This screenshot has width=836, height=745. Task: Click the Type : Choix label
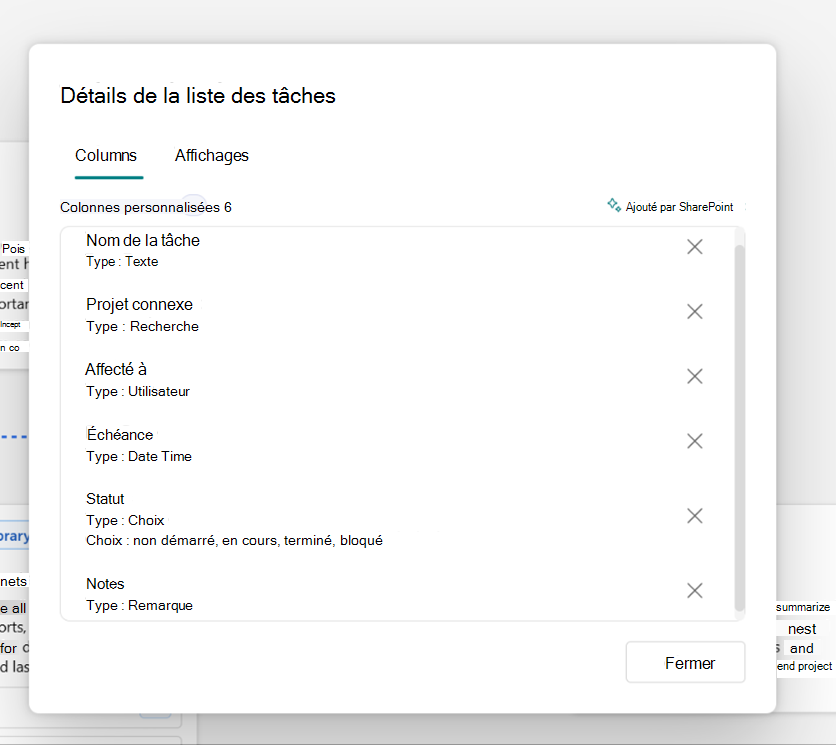125,520
